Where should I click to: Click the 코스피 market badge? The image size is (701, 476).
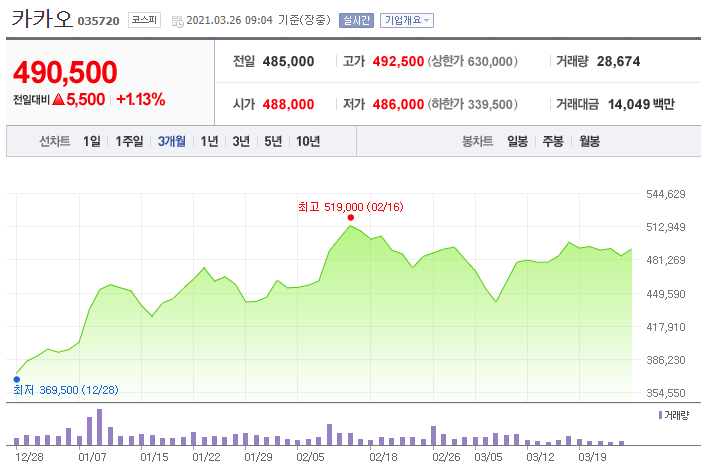[144, 20]
